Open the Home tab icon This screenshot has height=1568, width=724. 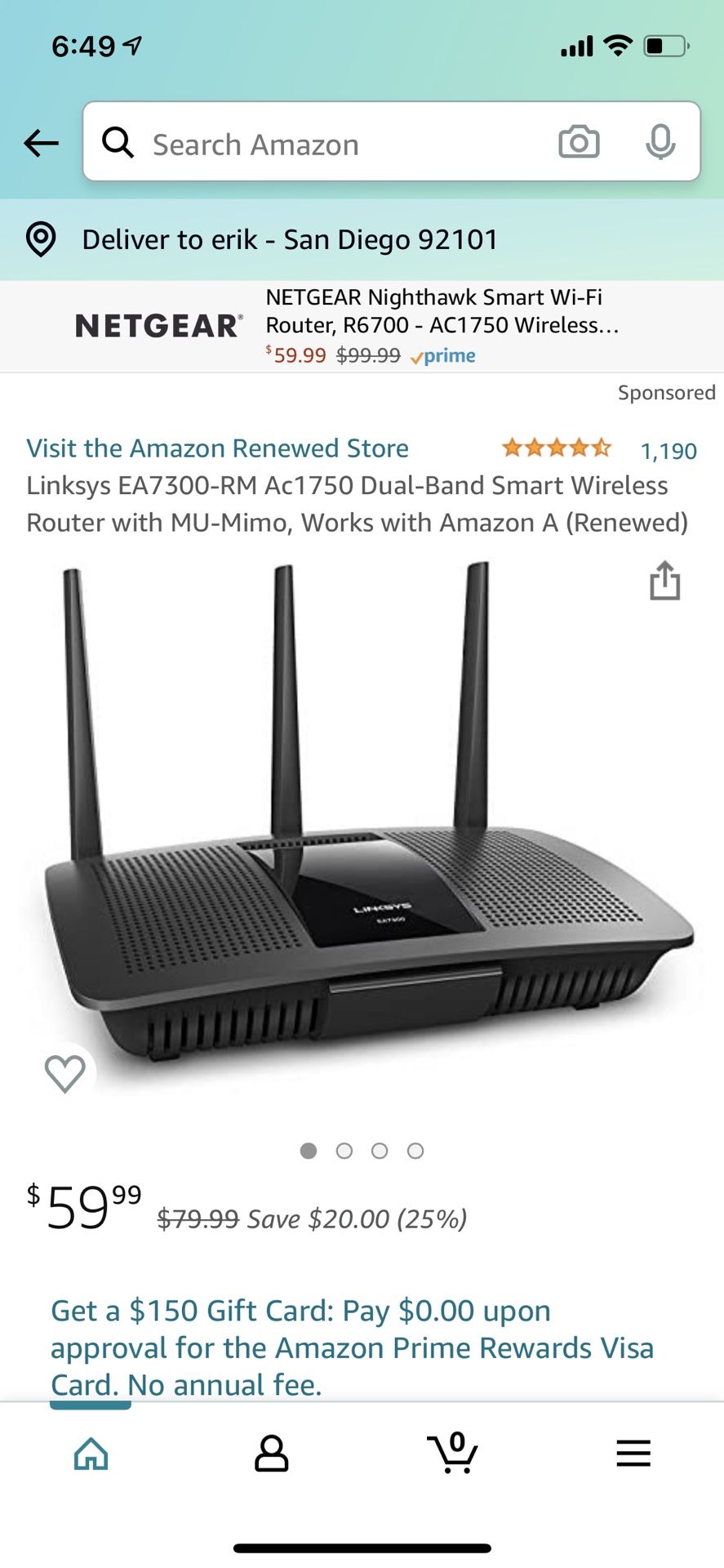(91, 1454)
